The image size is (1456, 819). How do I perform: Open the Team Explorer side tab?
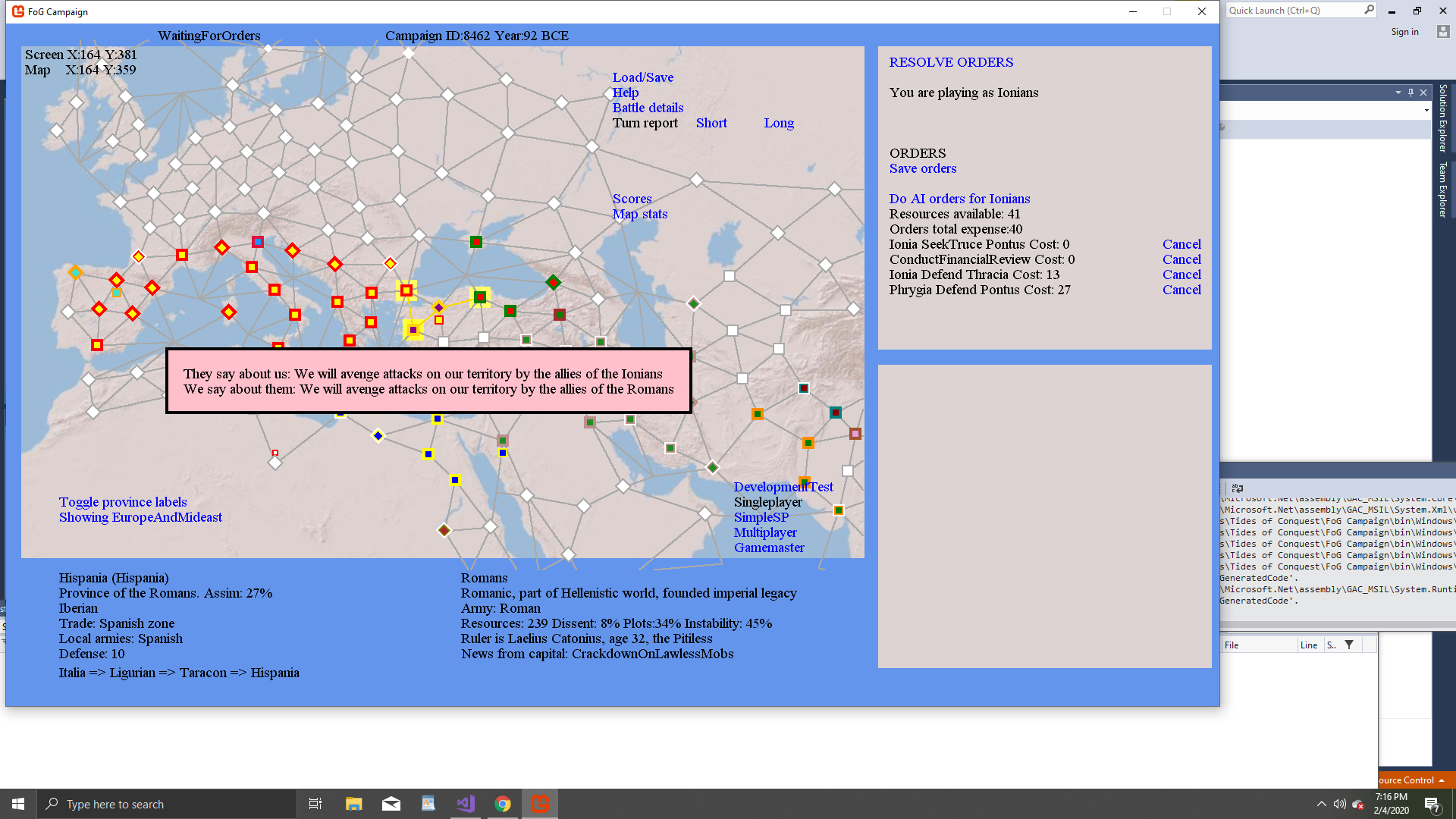pyautogui.click(x=1442, y=190)
